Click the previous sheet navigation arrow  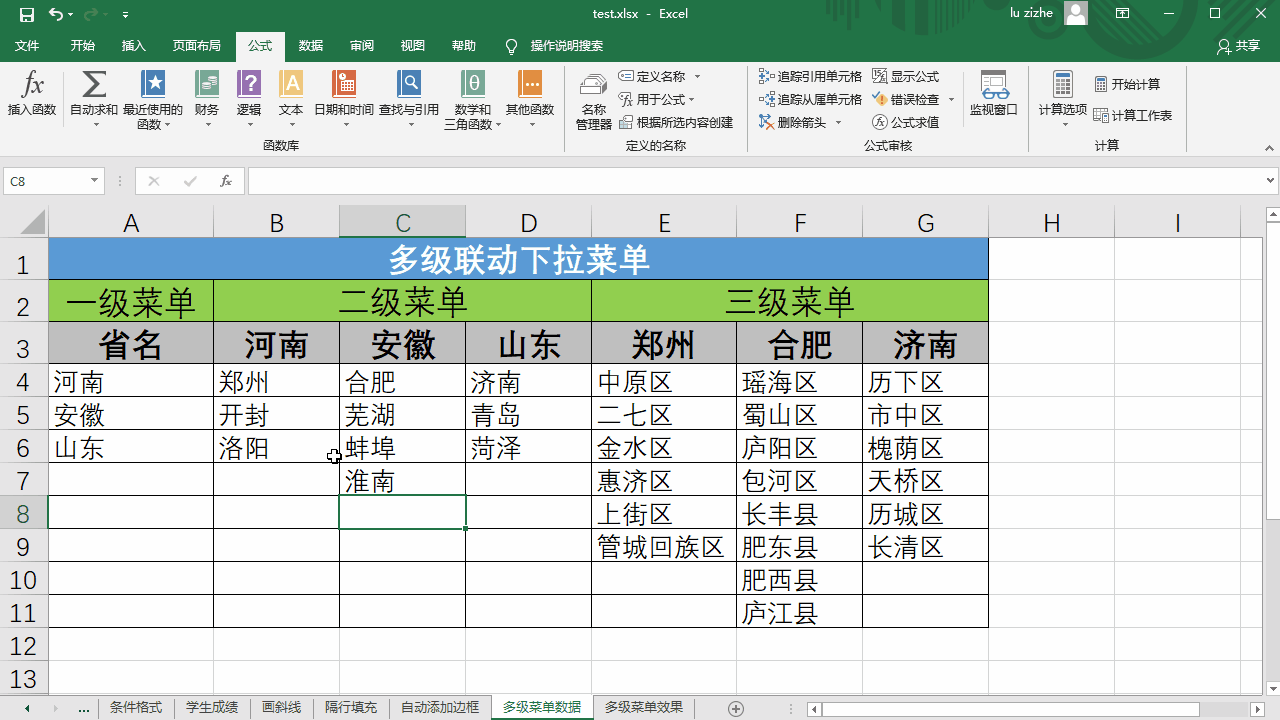(27, 708)
